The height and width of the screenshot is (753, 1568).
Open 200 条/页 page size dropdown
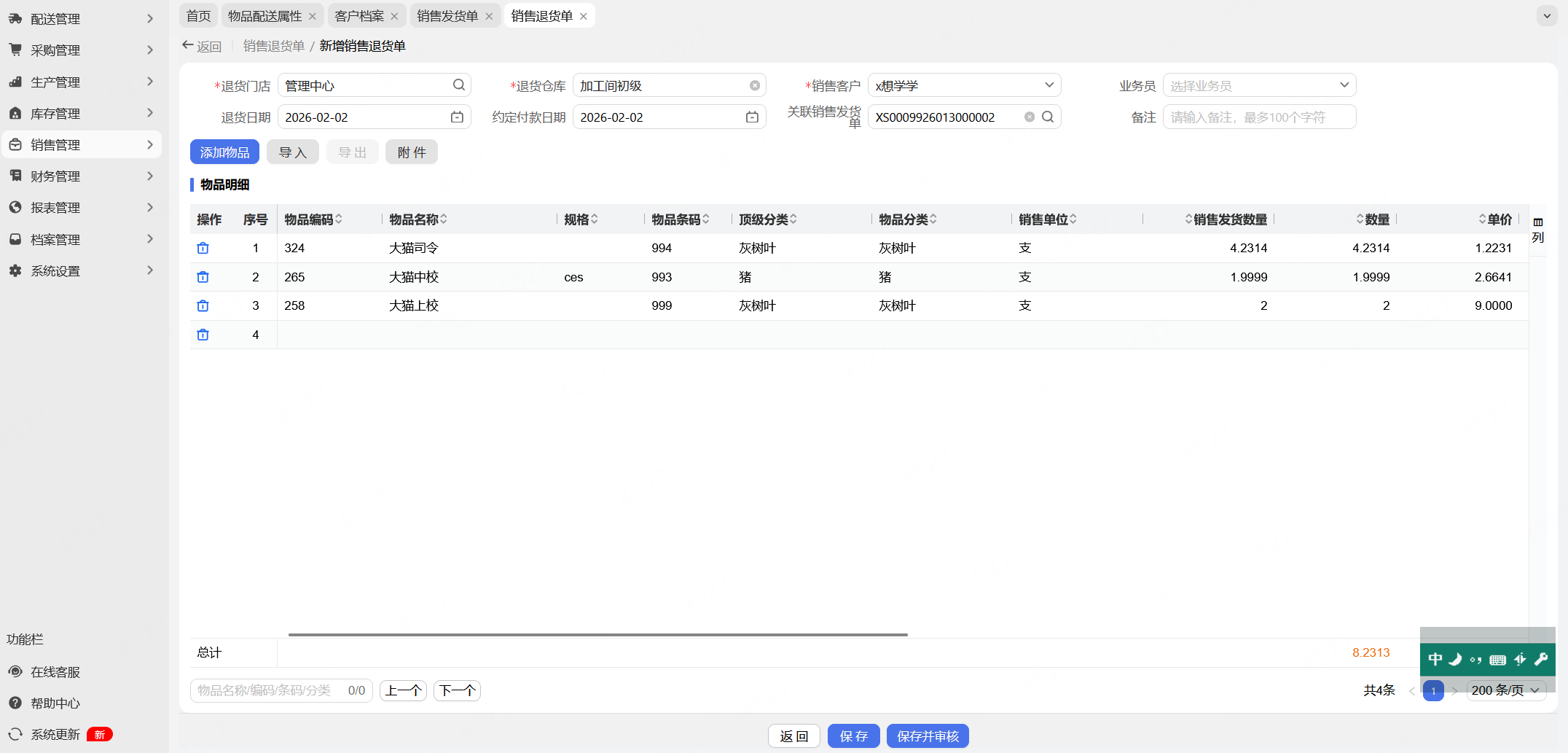(x=1505, y=690)
